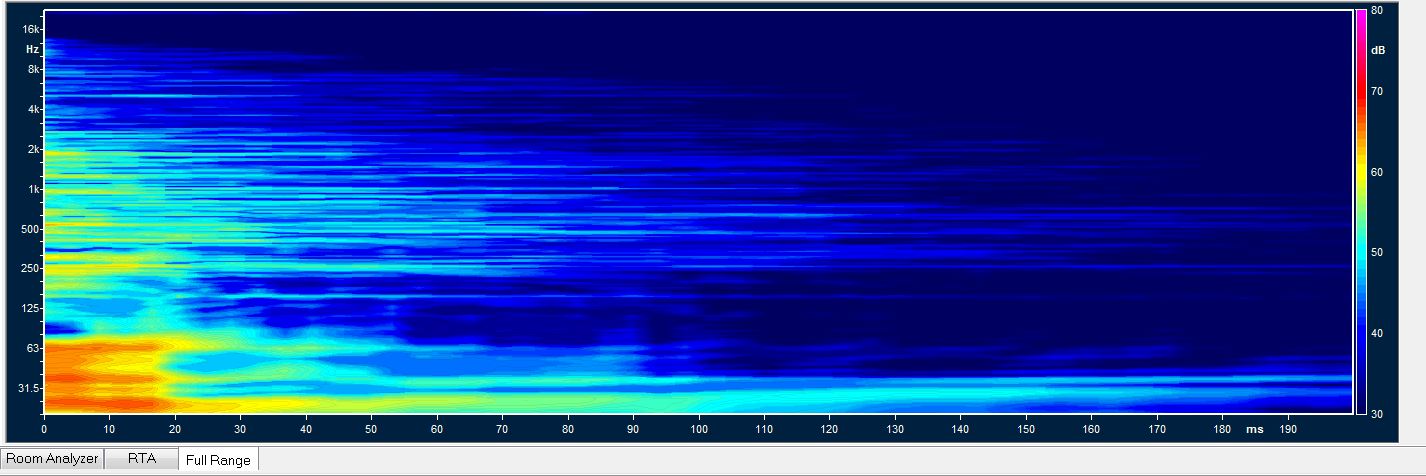The width and height of the screenshot is (1426, 476).
Task: Open the RTA tab
Action: click(x=140, y=459)
